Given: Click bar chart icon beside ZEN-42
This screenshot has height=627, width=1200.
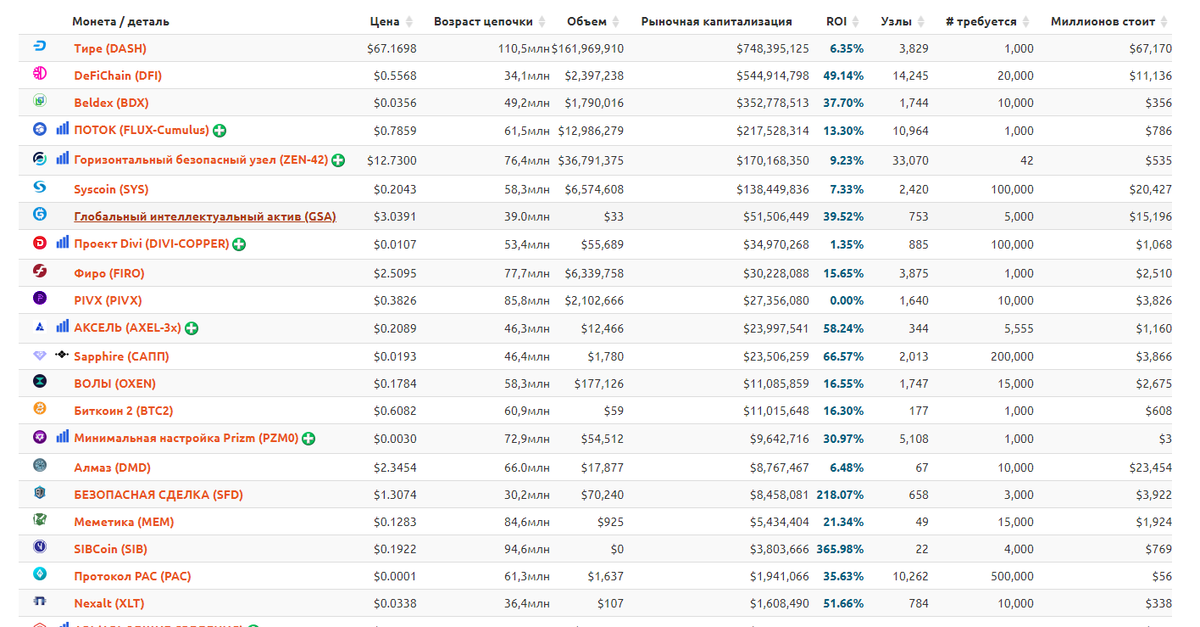Looking at the screenshot, I should click(x=63, y=158).
